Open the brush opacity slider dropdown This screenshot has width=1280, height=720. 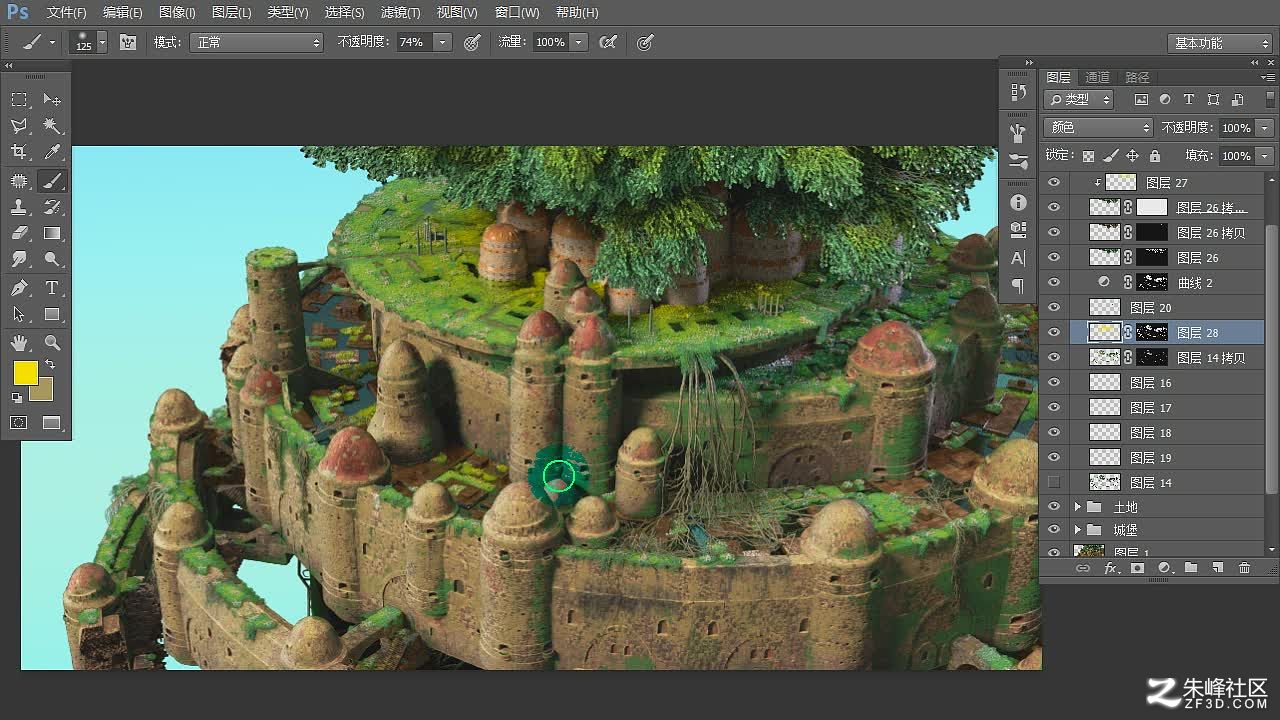443,42
